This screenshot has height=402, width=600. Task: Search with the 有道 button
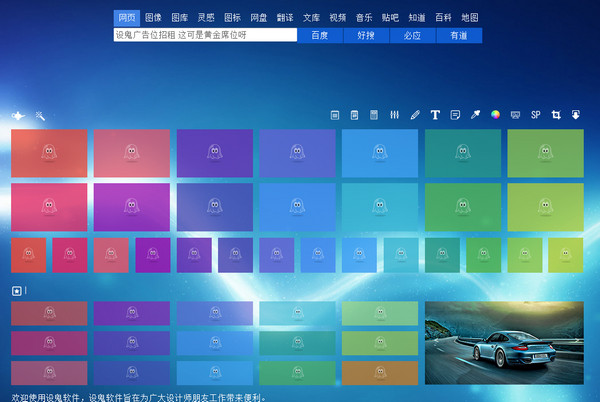[x=459, y=35]
